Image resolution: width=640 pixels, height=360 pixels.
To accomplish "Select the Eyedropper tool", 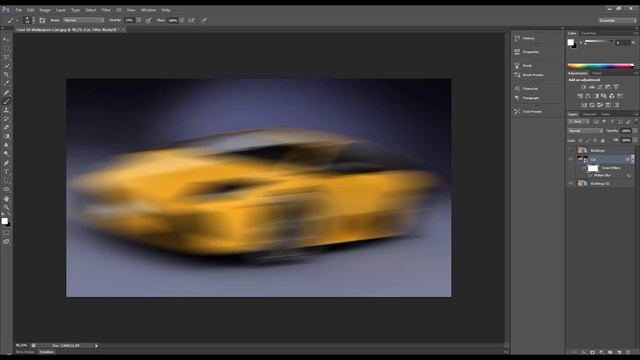I will click(x=6, y=83).
